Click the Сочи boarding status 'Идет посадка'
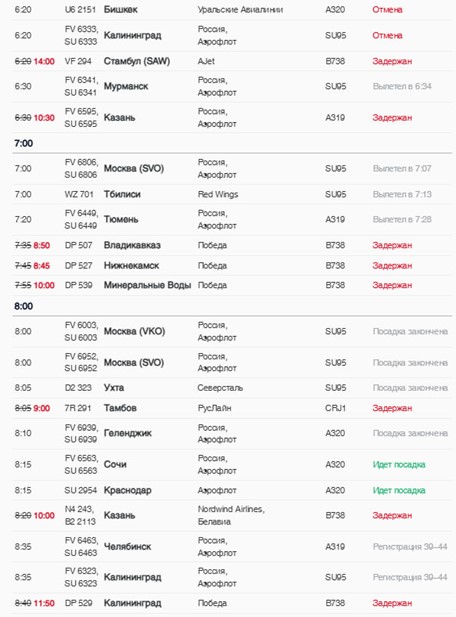Image resolution: width=456 pixels, height=617 pixels. click(399, 465)
